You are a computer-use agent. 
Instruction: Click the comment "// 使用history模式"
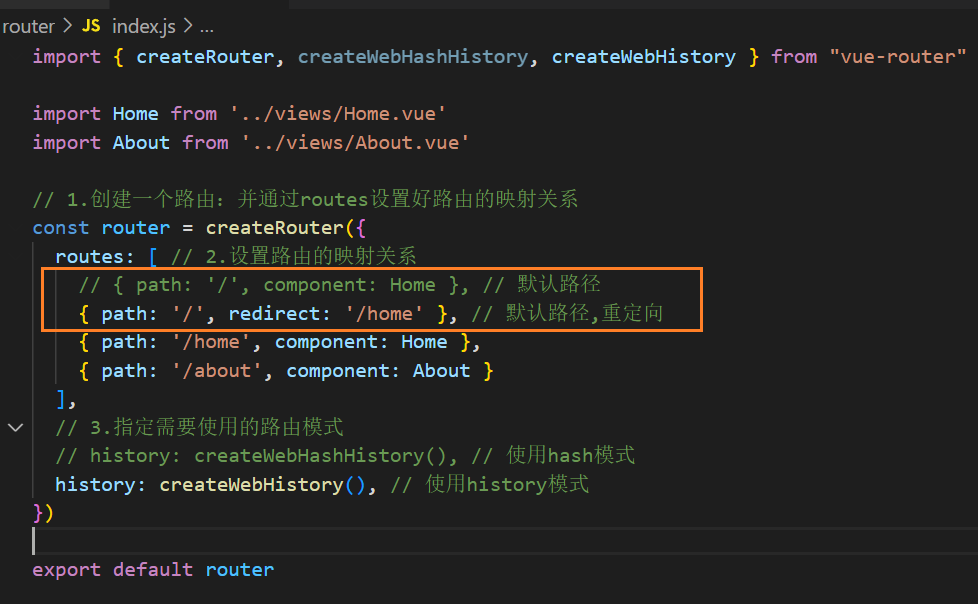pos(490,484)
